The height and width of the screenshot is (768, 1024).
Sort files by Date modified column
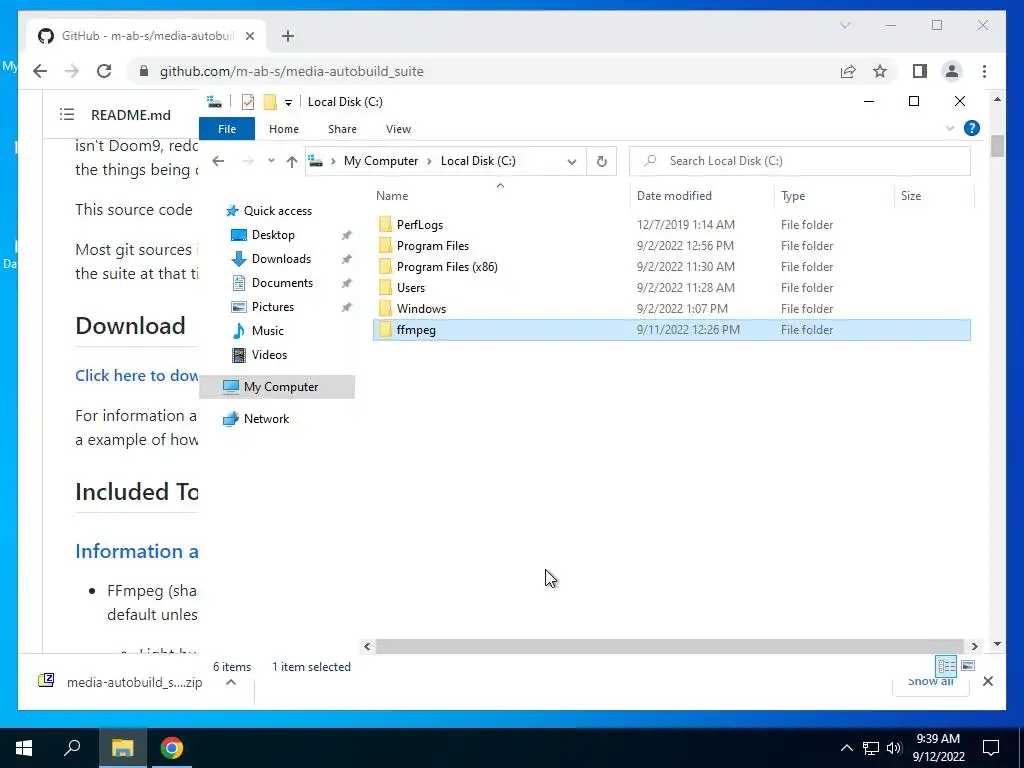tap(674, 196)
